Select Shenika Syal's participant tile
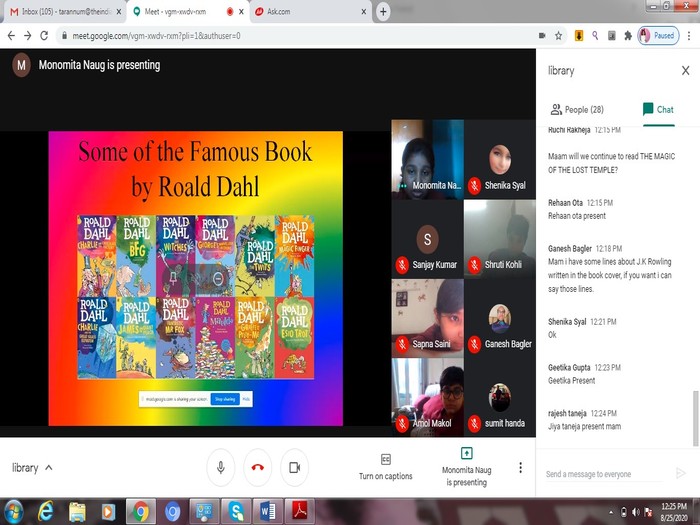Image resolution: width=700 pixels, height=525 pixels. click(500, 159)
